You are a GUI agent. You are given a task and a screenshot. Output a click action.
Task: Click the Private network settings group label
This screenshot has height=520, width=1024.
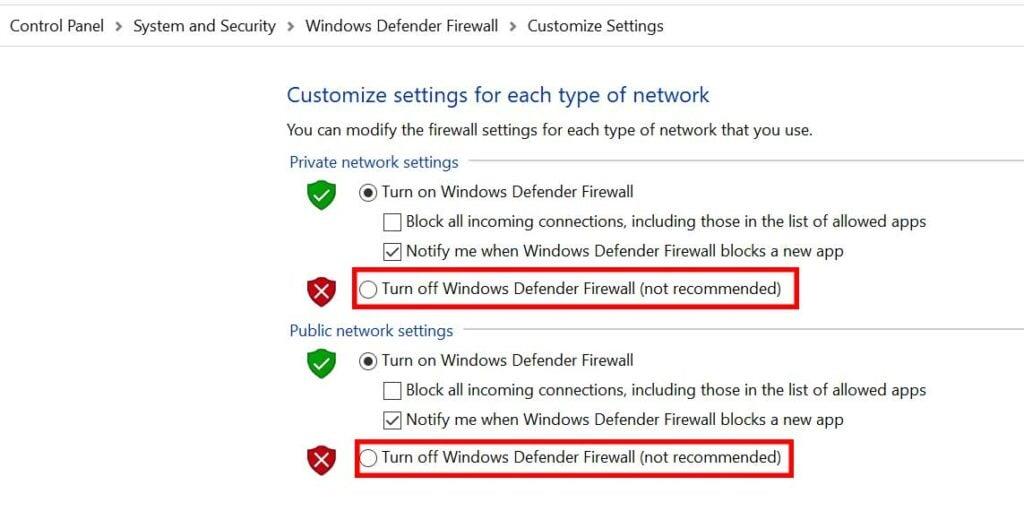(x=374, y=162)
